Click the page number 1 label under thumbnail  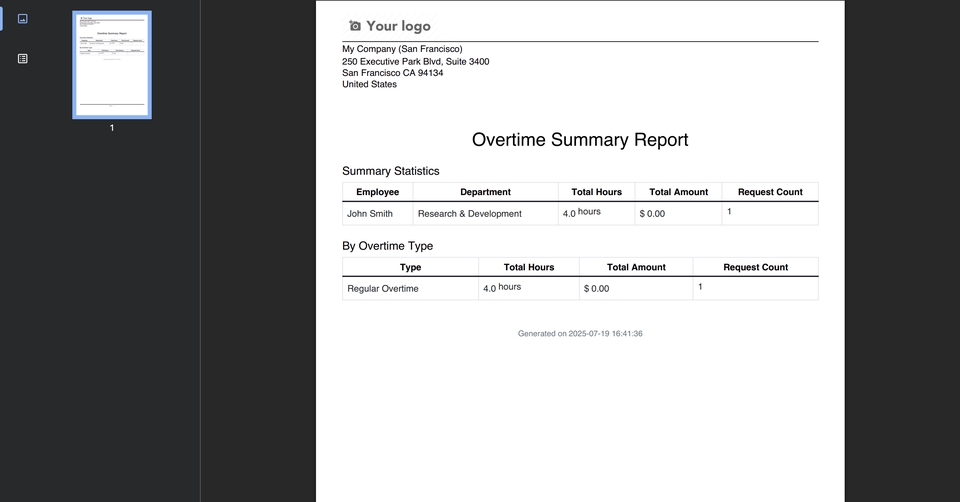click(x=112, y=128)
